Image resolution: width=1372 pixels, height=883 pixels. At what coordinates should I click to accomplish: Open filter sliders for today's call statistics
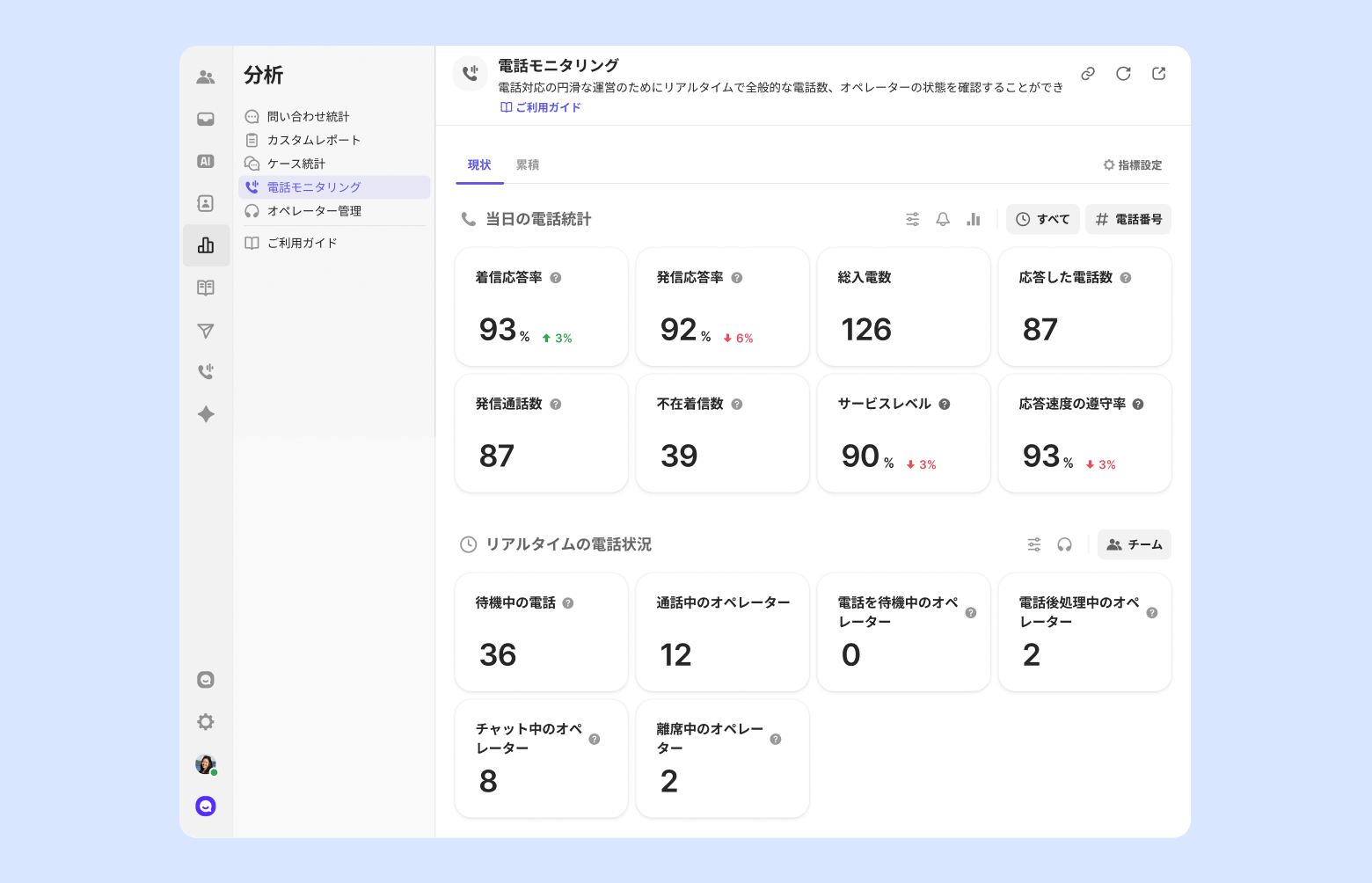[x=913, y=219]
